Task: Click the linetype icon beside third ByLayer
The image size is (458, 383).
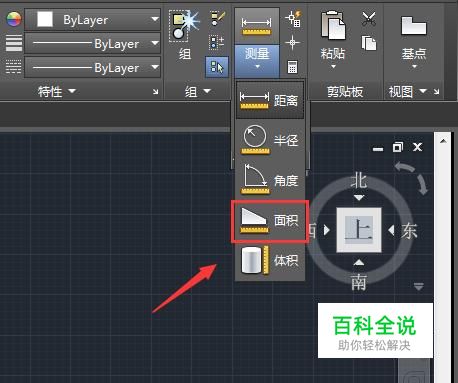Action: tap(14, 67)
